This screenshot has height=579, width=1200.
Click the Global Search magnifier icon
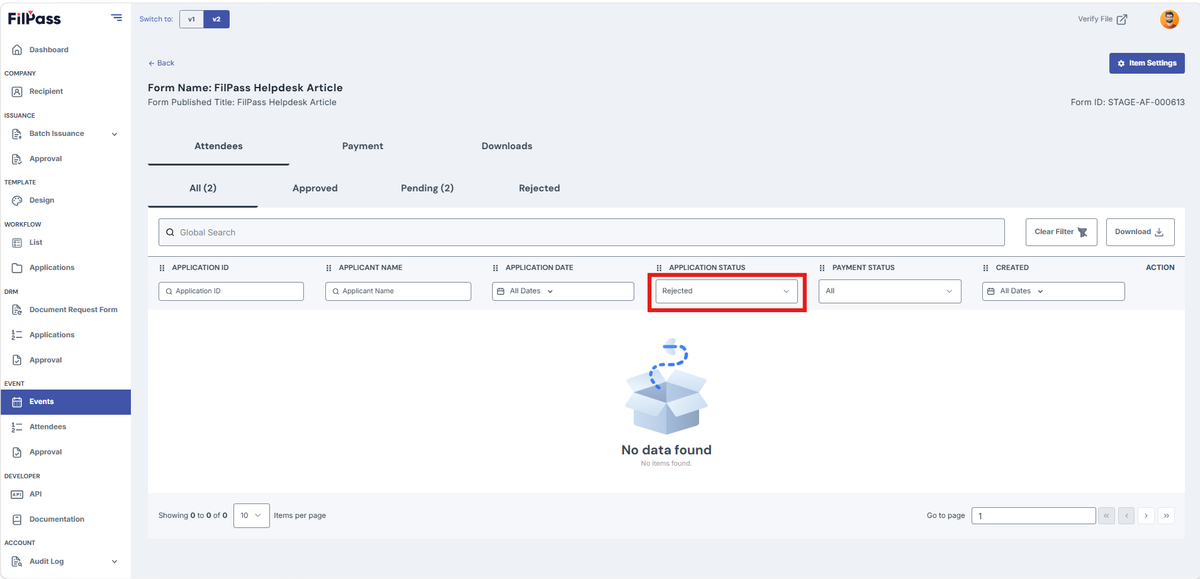pos(170,232)
